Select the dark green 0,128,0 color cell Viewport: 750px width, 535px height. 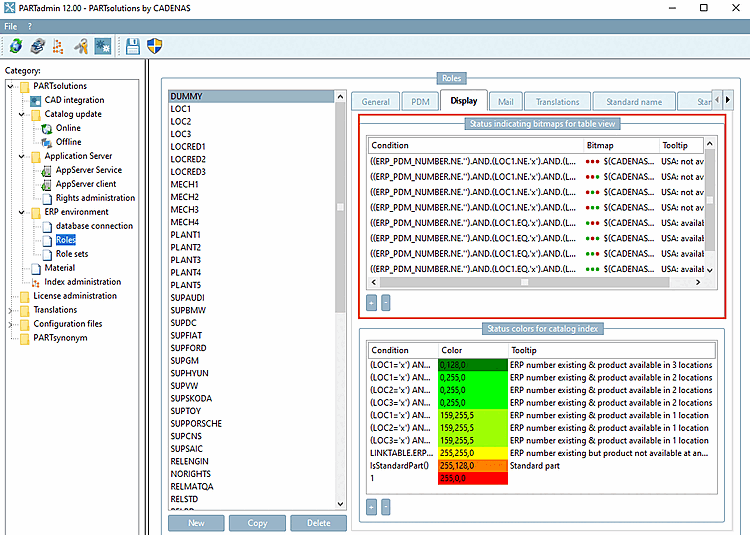472,365
